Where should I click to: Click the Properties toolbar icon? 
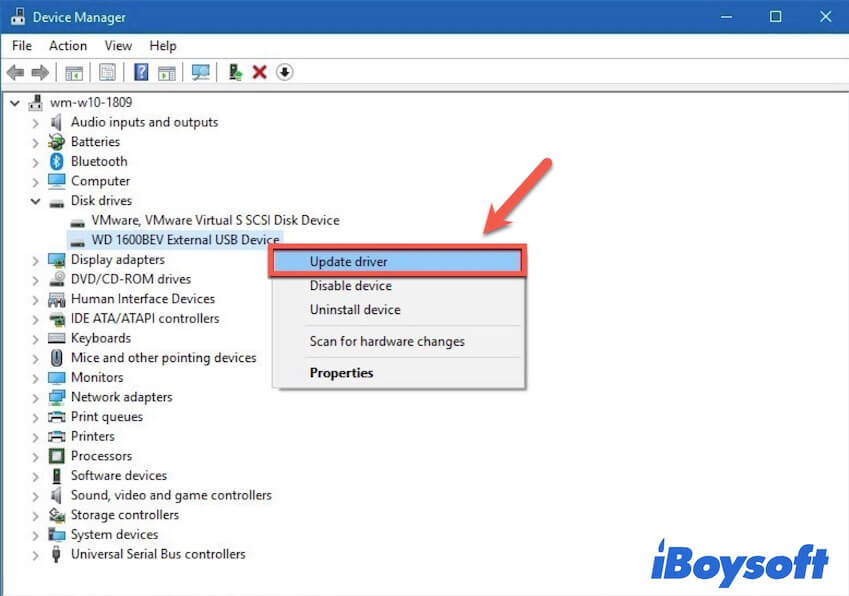click(x=107, y=72)
